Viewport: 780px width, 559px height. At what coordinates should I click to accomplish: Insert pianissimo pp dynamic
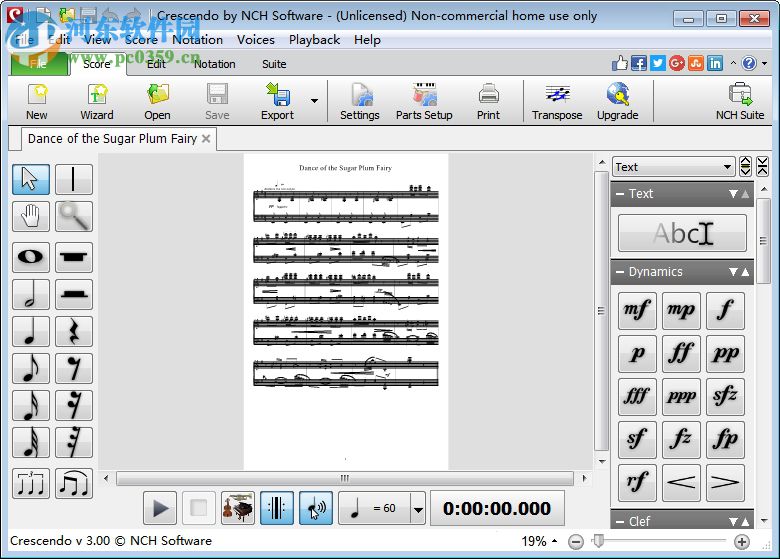[x=725, y=354]
